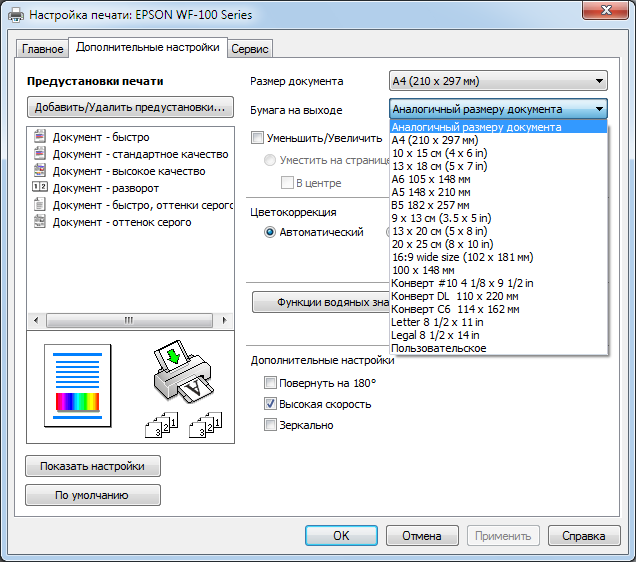Screen dimensions: 636x562
Task: Open the 'Размер документа' dropdown
Action: [498, 81]
